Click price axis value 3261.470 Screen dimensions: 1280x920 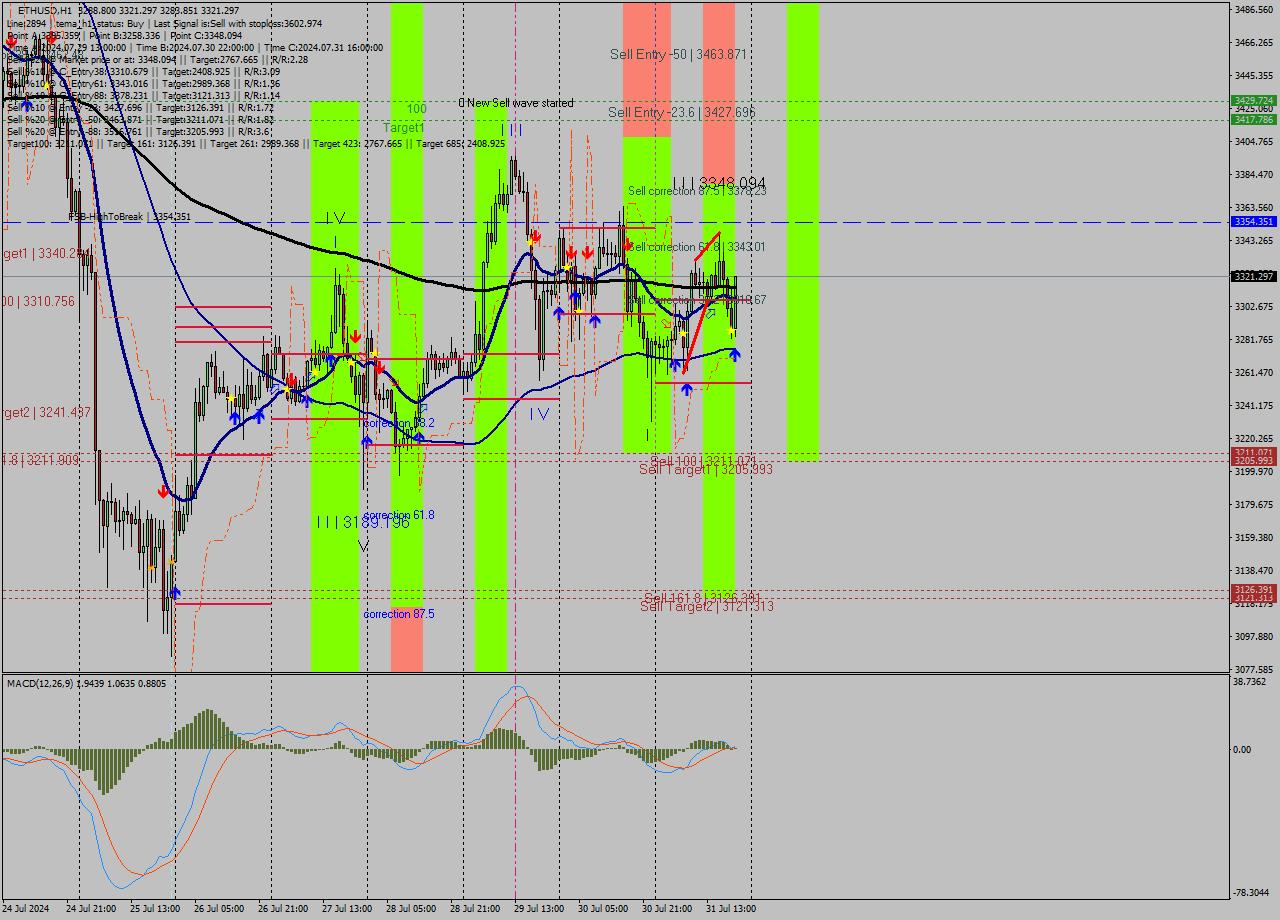click(x=1254, y=372)
